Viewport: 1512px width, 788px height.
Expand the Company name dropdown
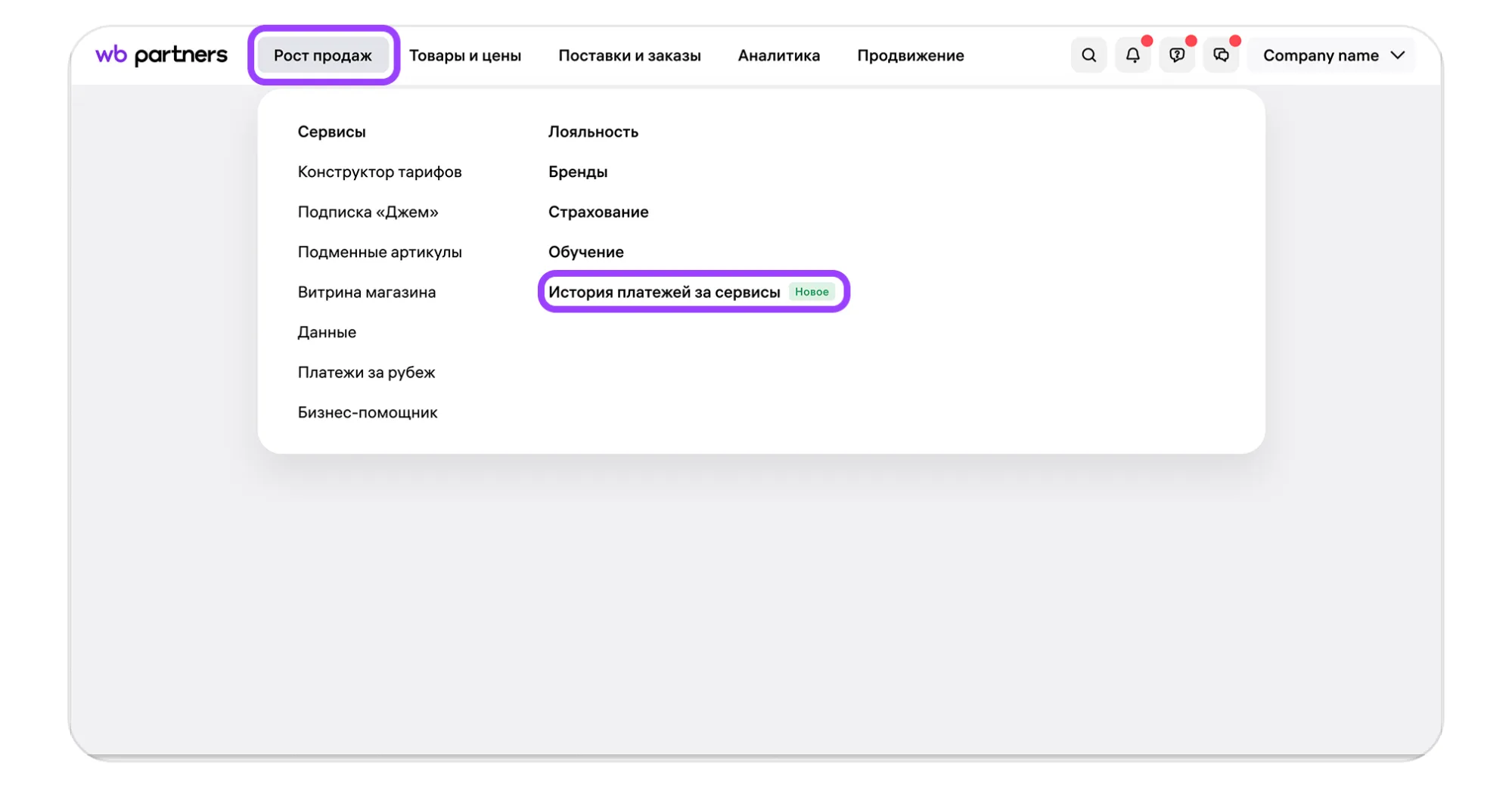(1333, 55)
